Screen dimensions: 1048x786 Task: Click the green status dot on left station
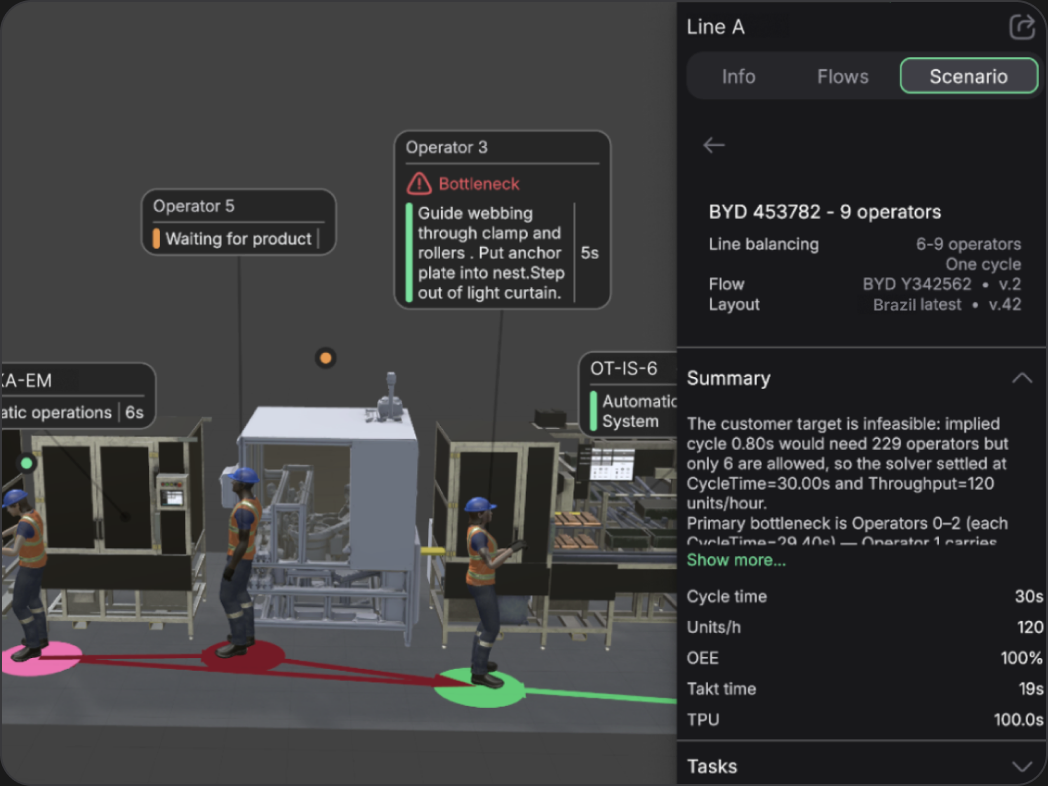(x=27, y=463)
